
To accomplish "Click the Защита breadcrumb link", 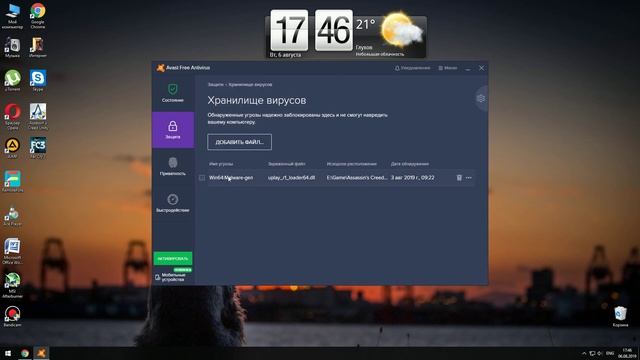I will point(216,84).
